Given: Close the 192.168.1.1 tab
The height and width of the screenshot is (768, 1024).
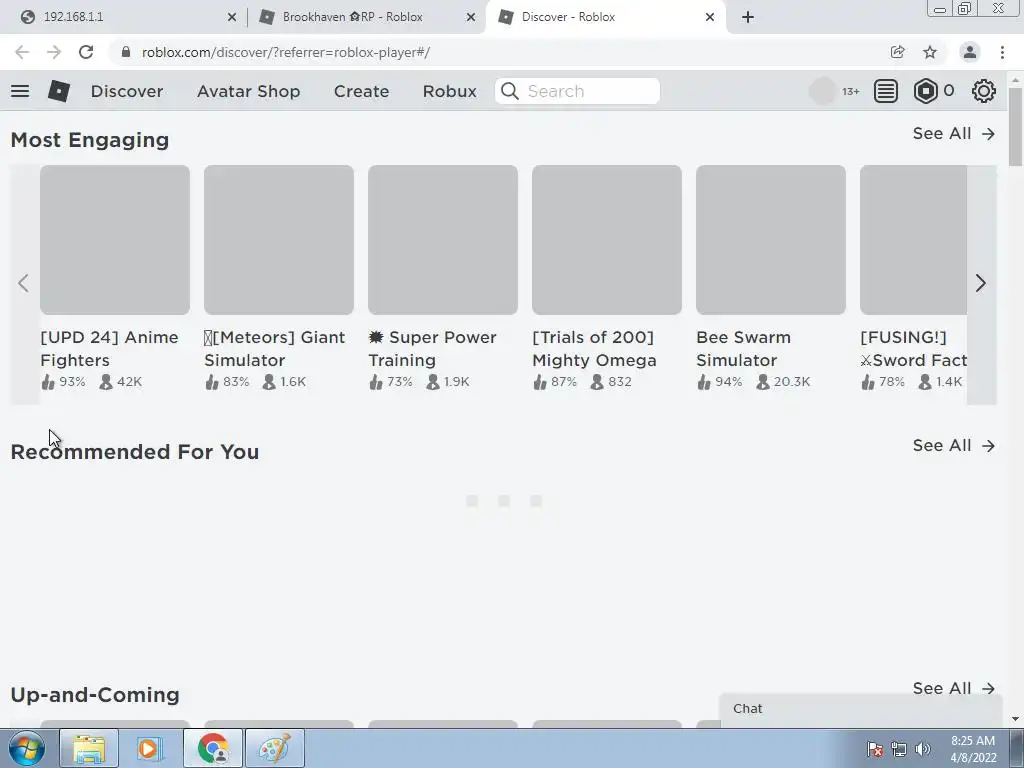Looking at the screenshot, I should 232,17.
